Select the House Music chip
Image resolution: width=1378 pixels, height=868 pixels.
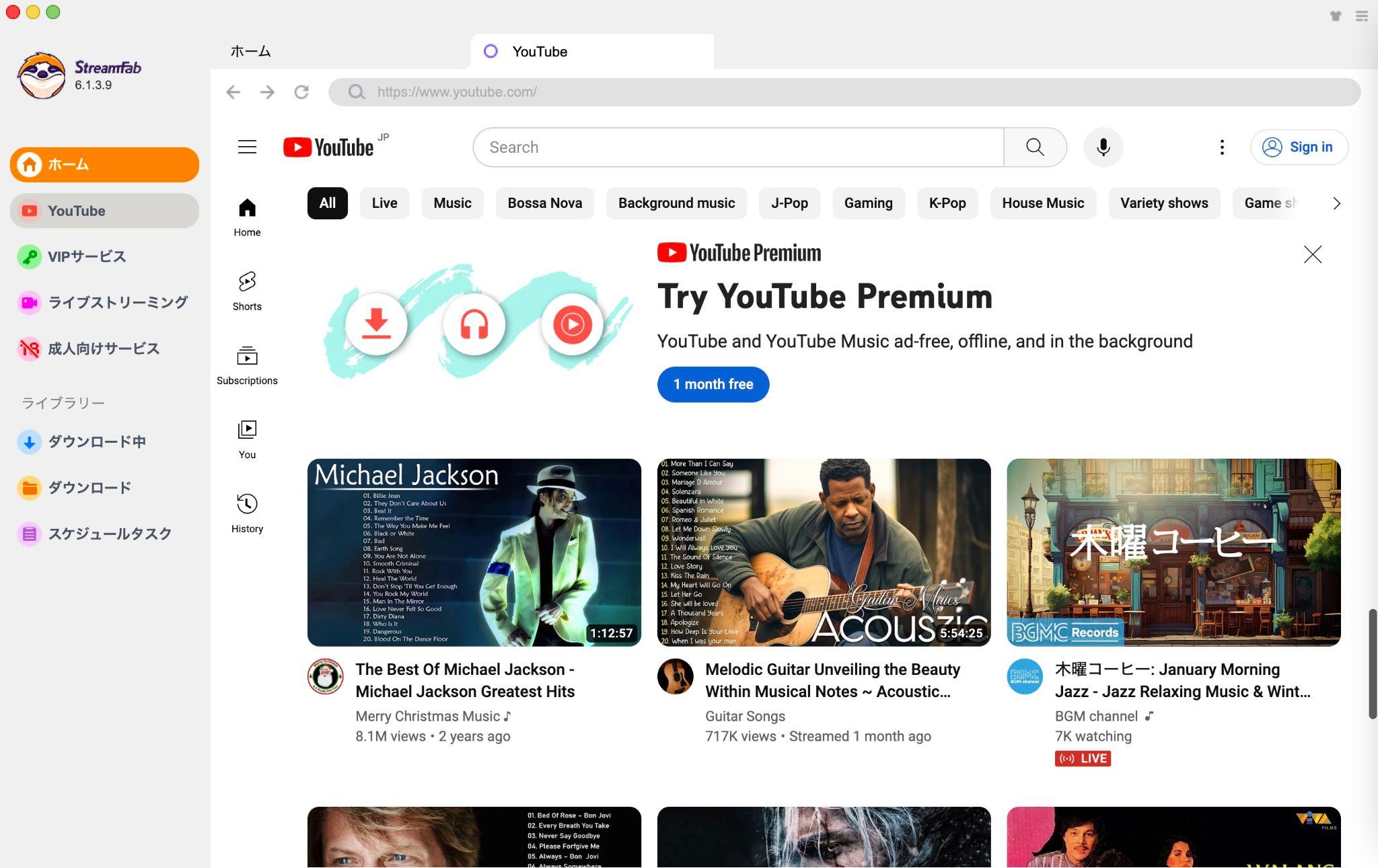coord(1043,203)
